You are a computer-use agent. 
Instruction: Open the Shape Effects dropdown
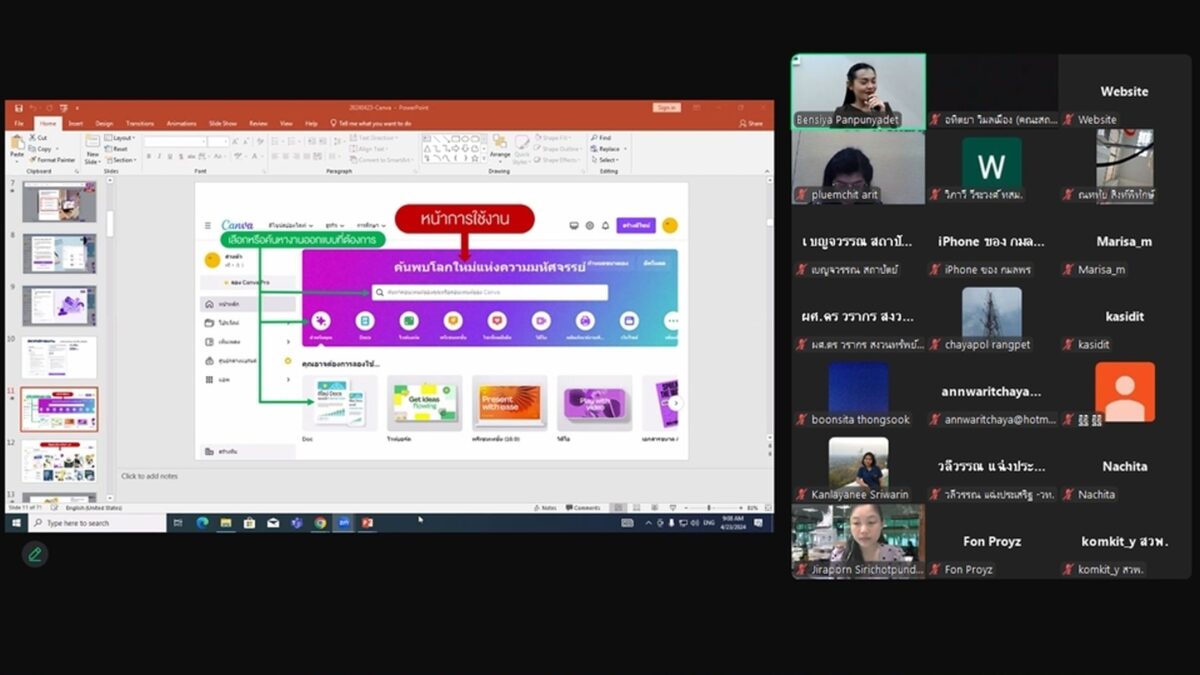[559, 160]
